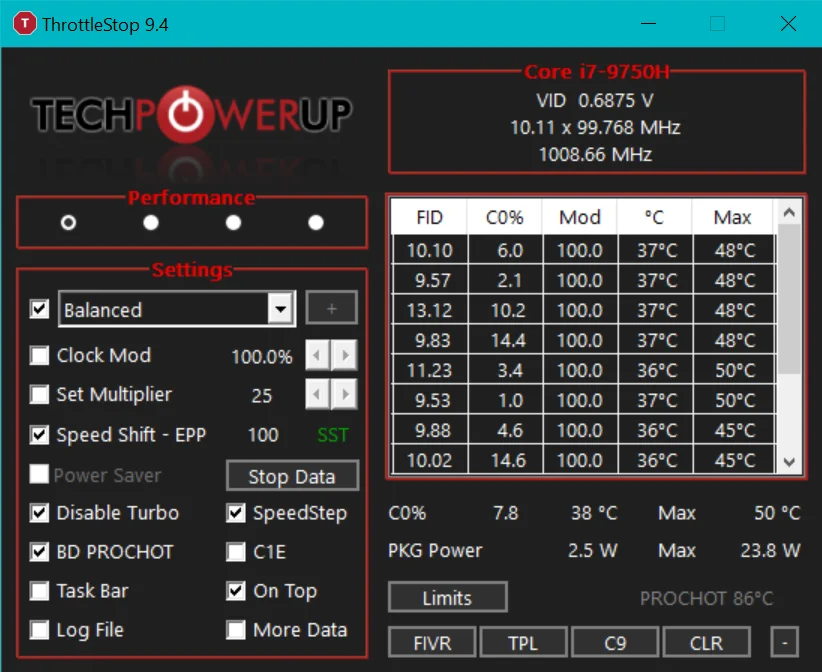Click the plus button next to Balanced
Image resolution: width=822 pixels, height=672 pixels.
(331, 308)
